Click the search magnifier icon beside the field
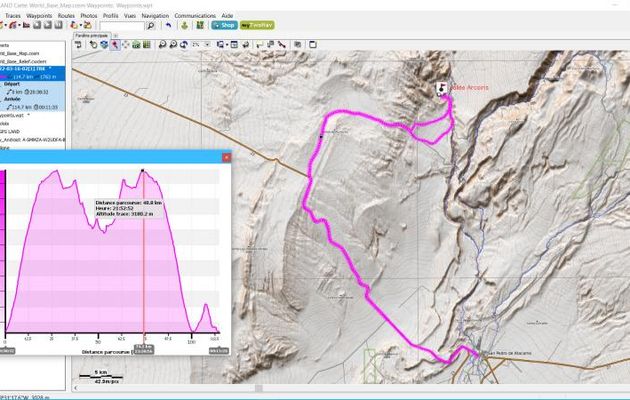Image resolution: width=630 pixels, height=400 pixels. (150, 26)
